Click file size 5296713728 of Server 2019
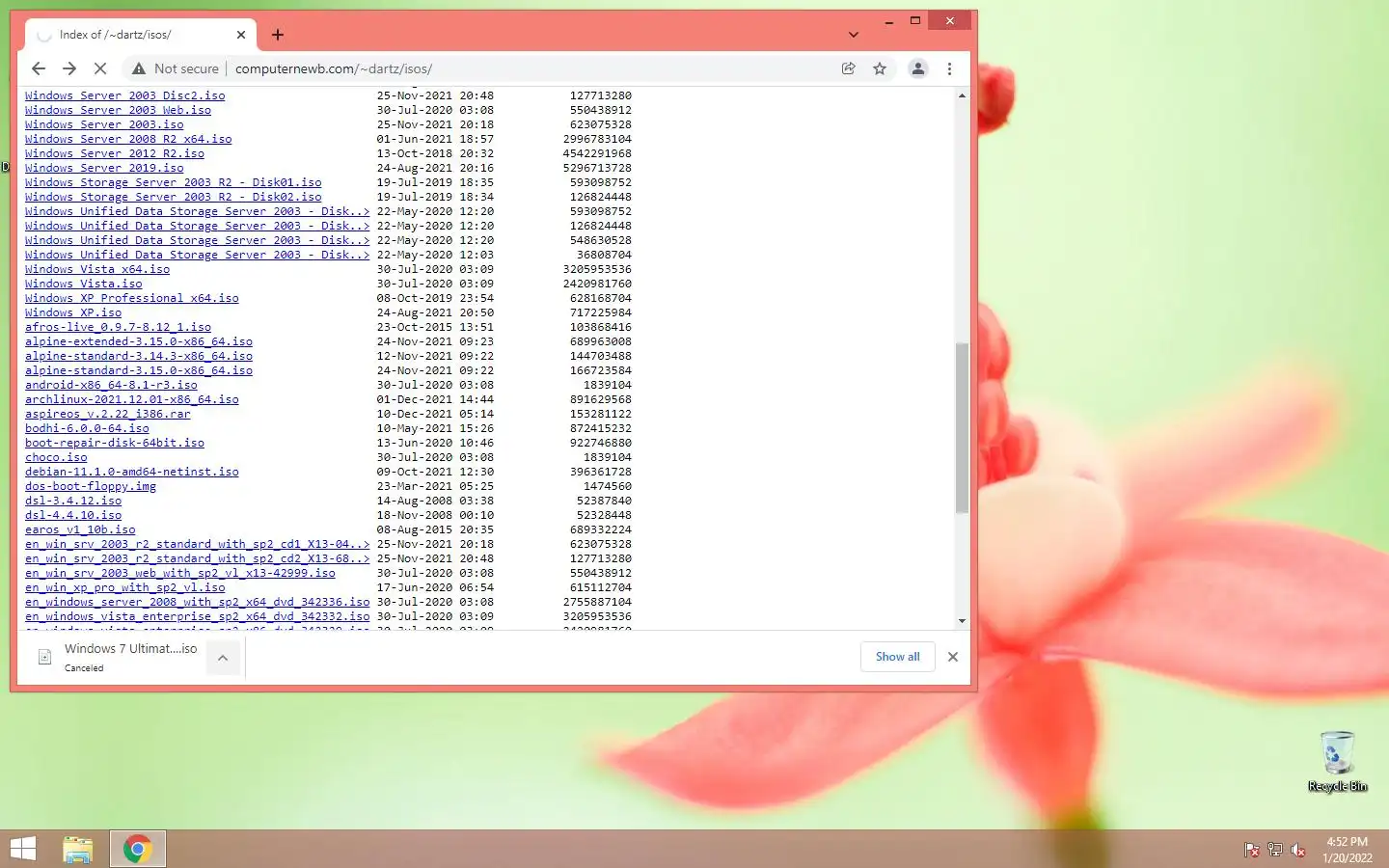The image size is (1389, 868). 597,168
